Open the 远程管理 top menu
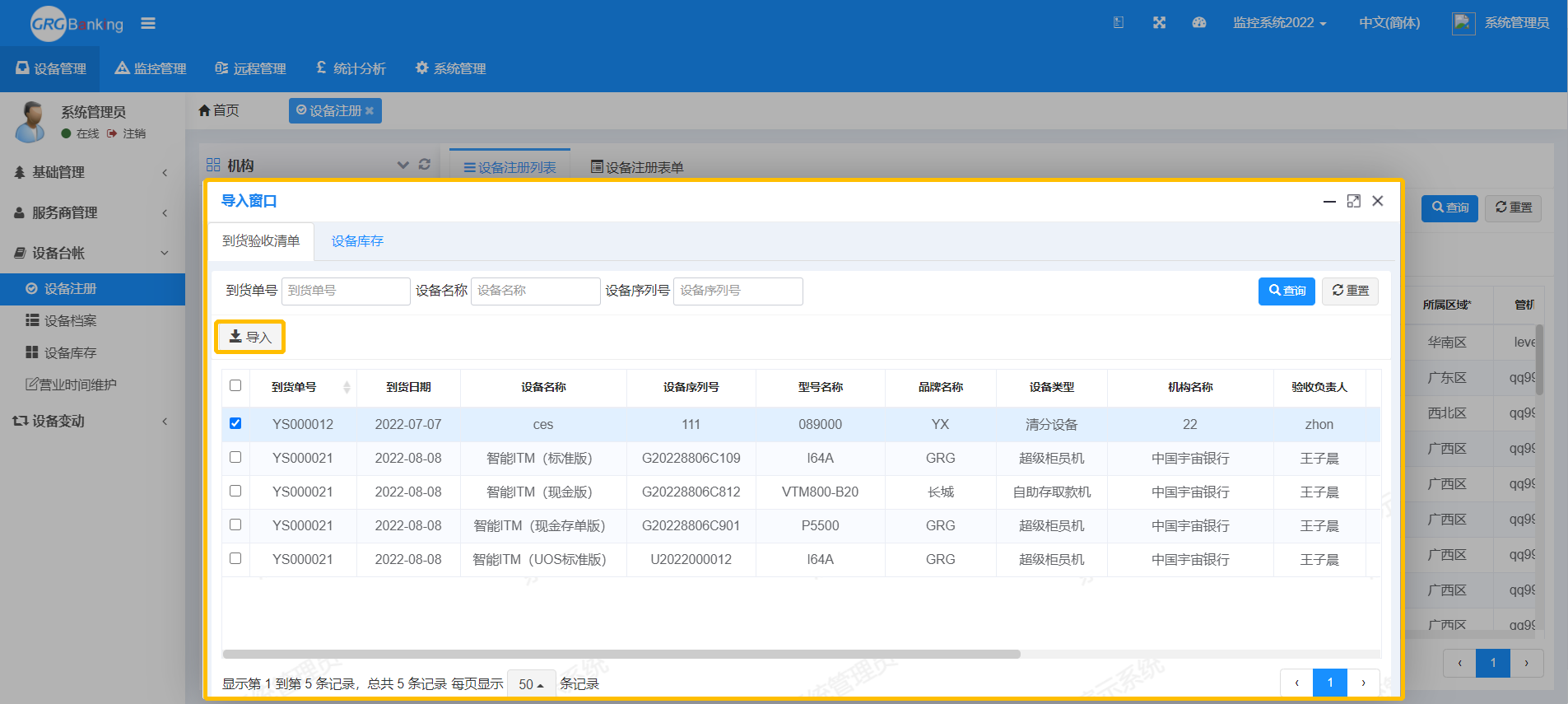The image size is (1568, 704). click(250, 68)
